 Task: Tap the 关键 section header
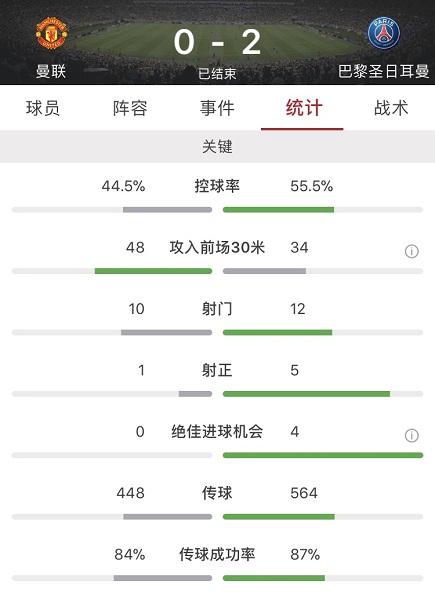(x=217, y=146)
